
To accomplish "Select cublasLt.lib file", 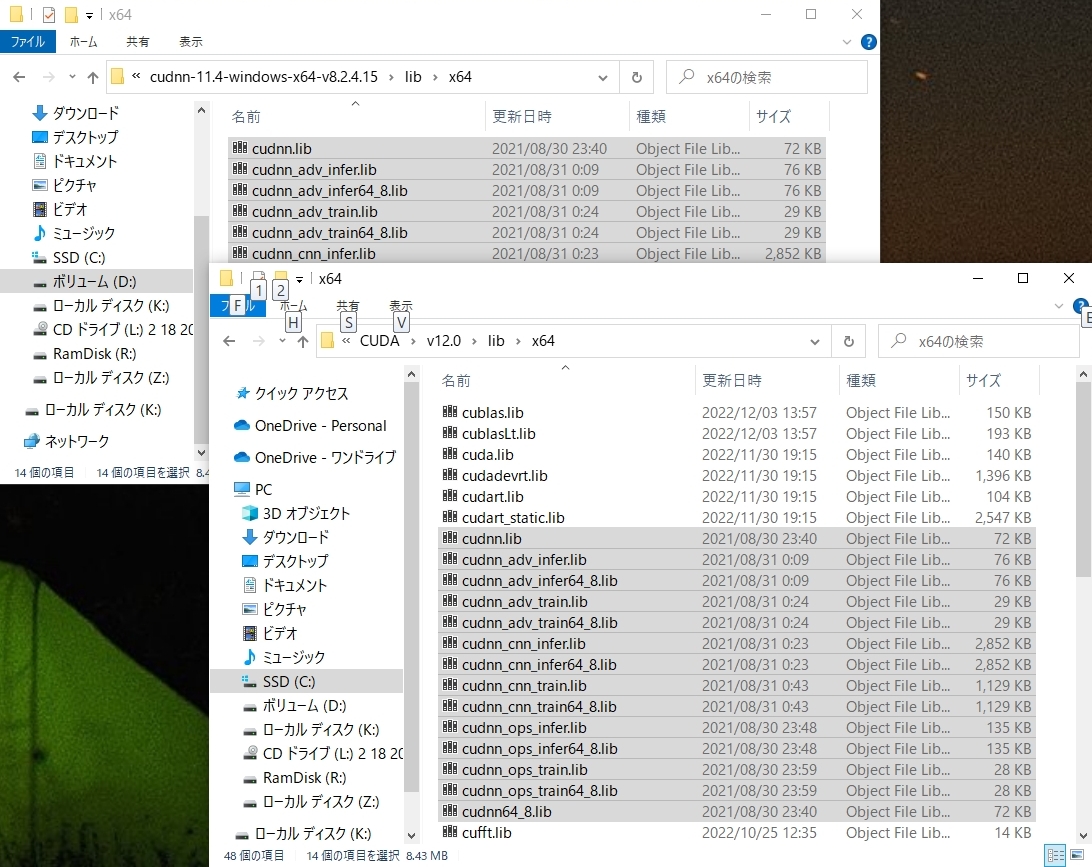I will point(737,434).
